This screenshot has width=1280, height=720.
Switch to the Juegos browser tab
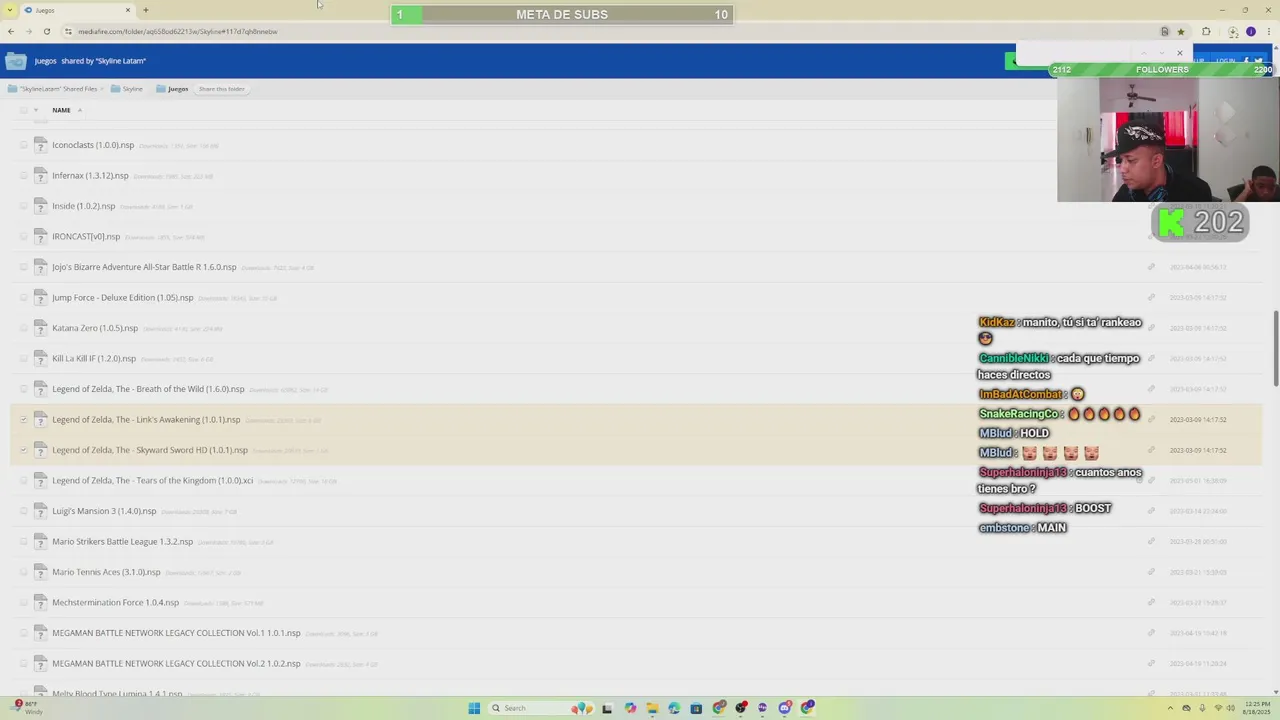[x=78, y=10]
